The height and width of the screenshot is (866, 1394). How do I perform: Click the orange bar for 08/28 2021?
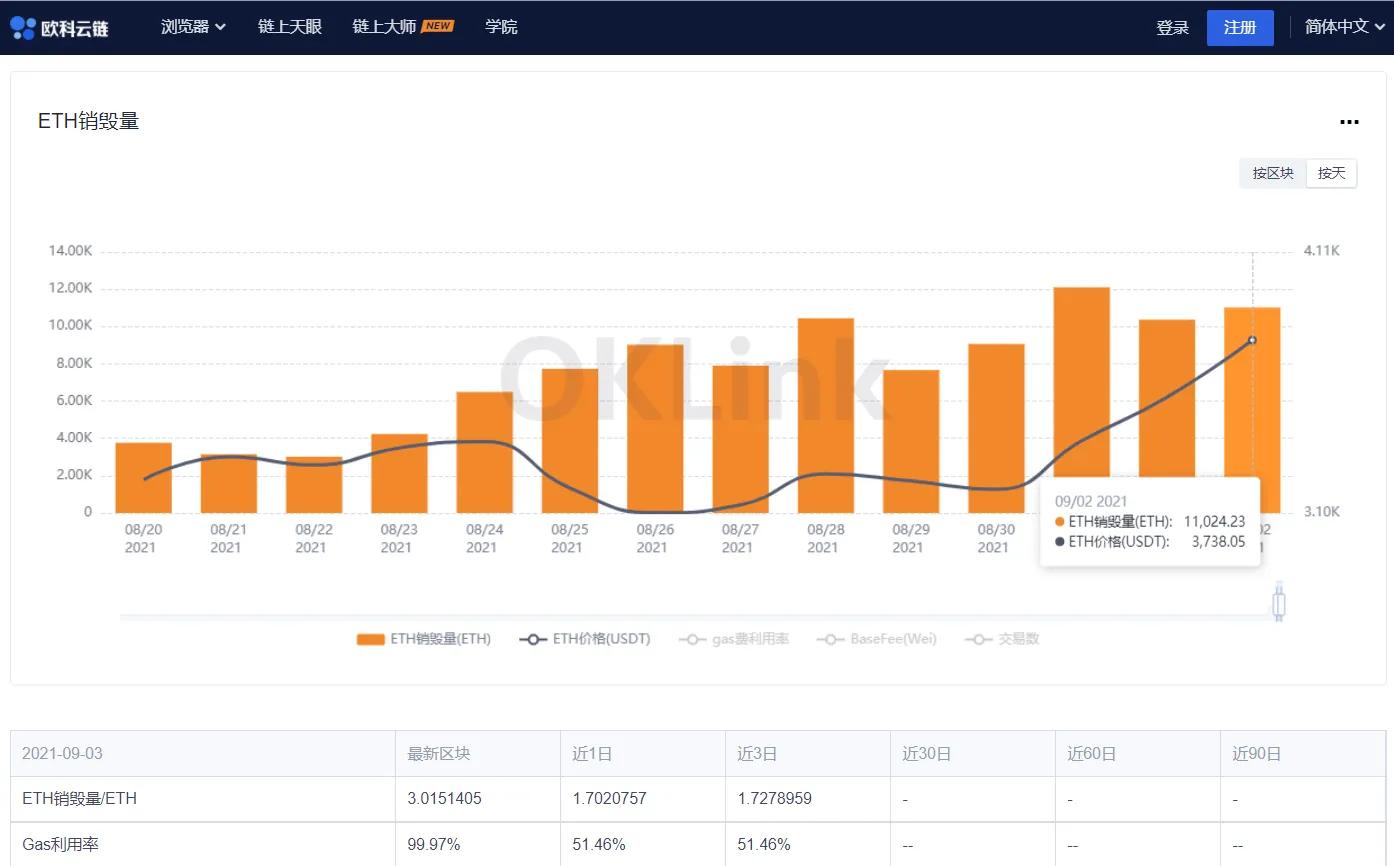[x=825, y=416]
